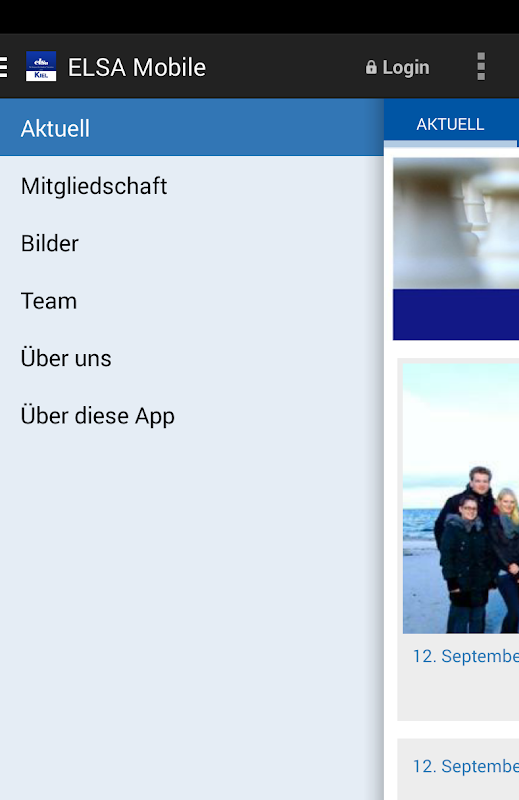Click the ELSA Kiel app logo
Screen dimensions: 519x800
41,66
